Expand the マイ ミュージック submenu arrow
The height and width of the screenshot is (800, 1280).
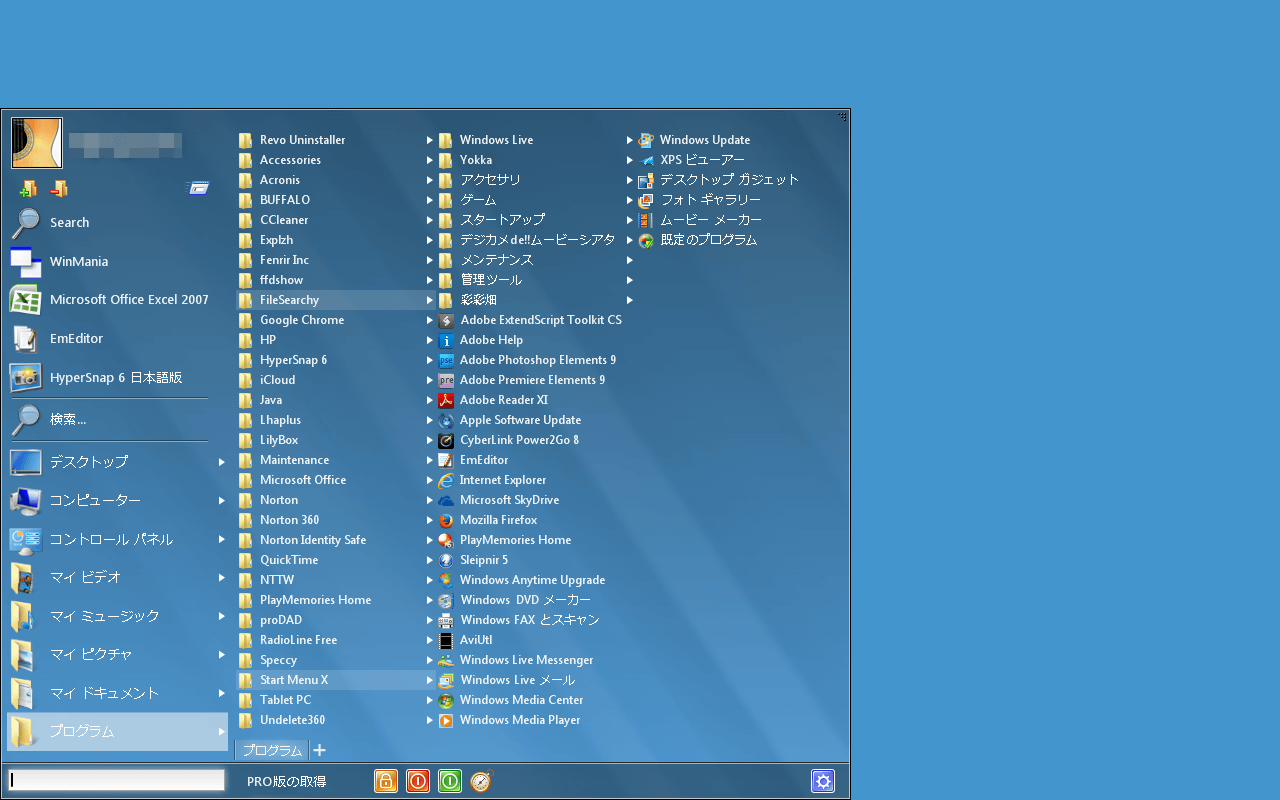pos(222,616)
